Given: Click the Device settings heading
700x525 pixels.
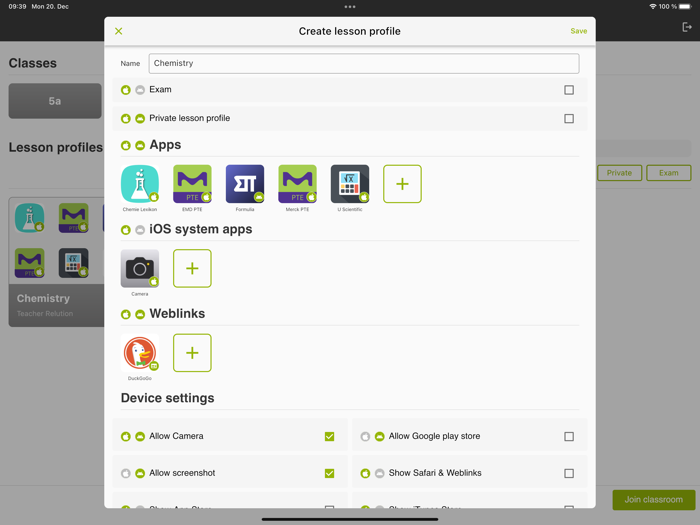Looking at the screenshot, I should (x=167, y=398).
